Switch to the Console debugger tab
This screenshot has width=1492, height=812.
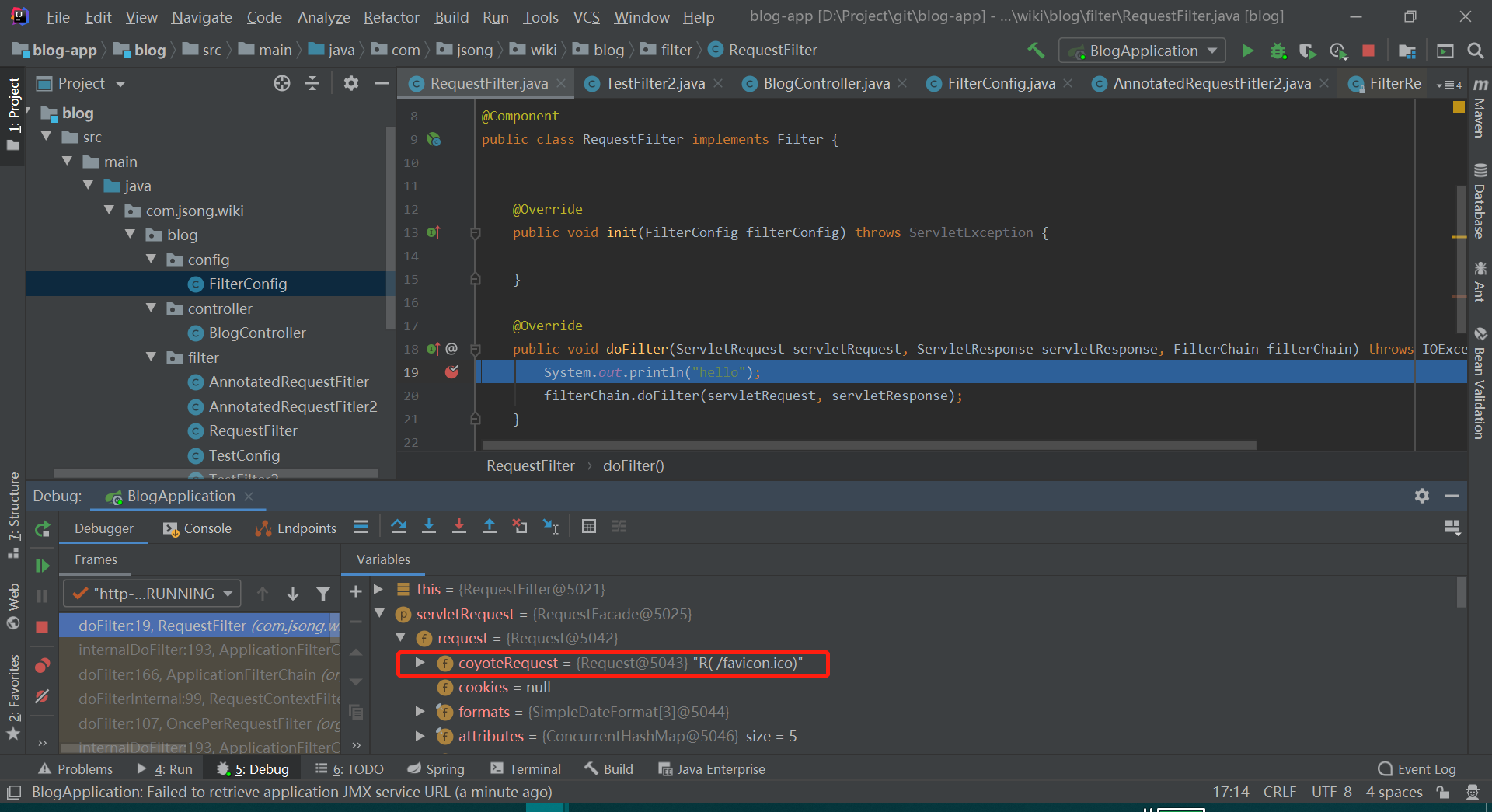[197, 528]
